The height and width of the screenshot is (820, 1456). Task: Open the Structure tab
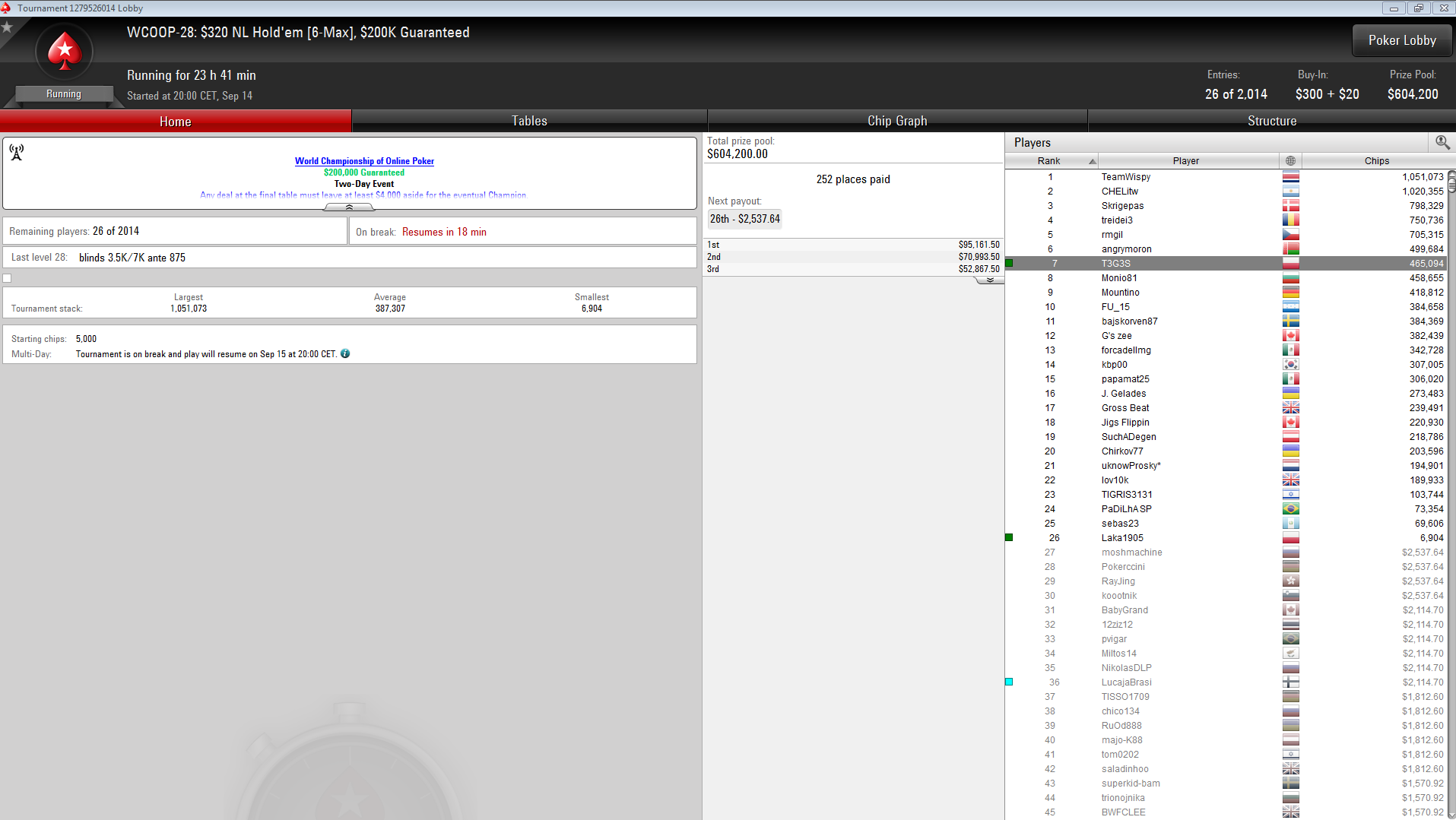pyautogui.click(x=1271, y=121)
